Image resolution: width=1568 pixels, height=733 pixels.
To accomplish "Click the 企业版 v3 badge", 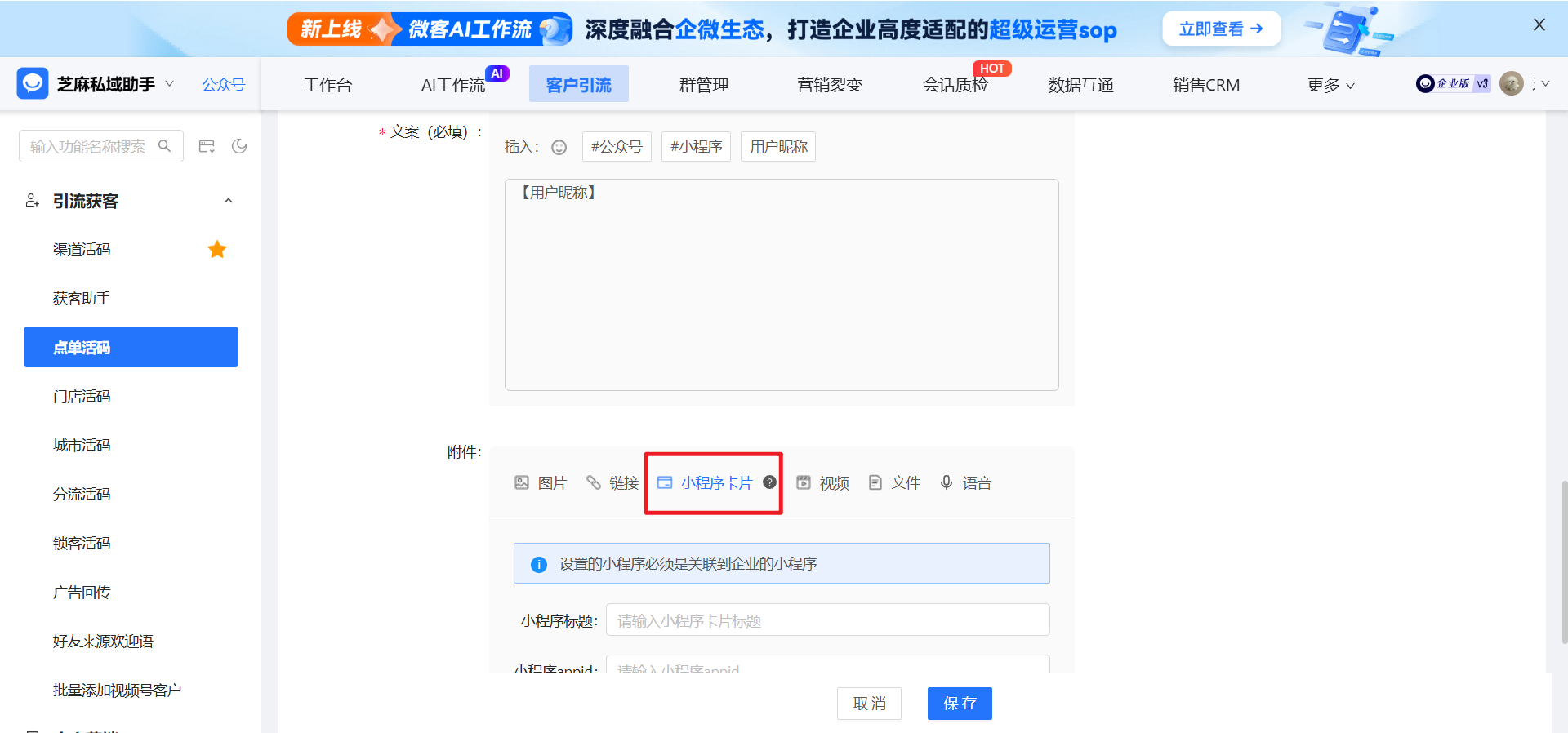I will pyautogui.click(x=1453, y=83).
